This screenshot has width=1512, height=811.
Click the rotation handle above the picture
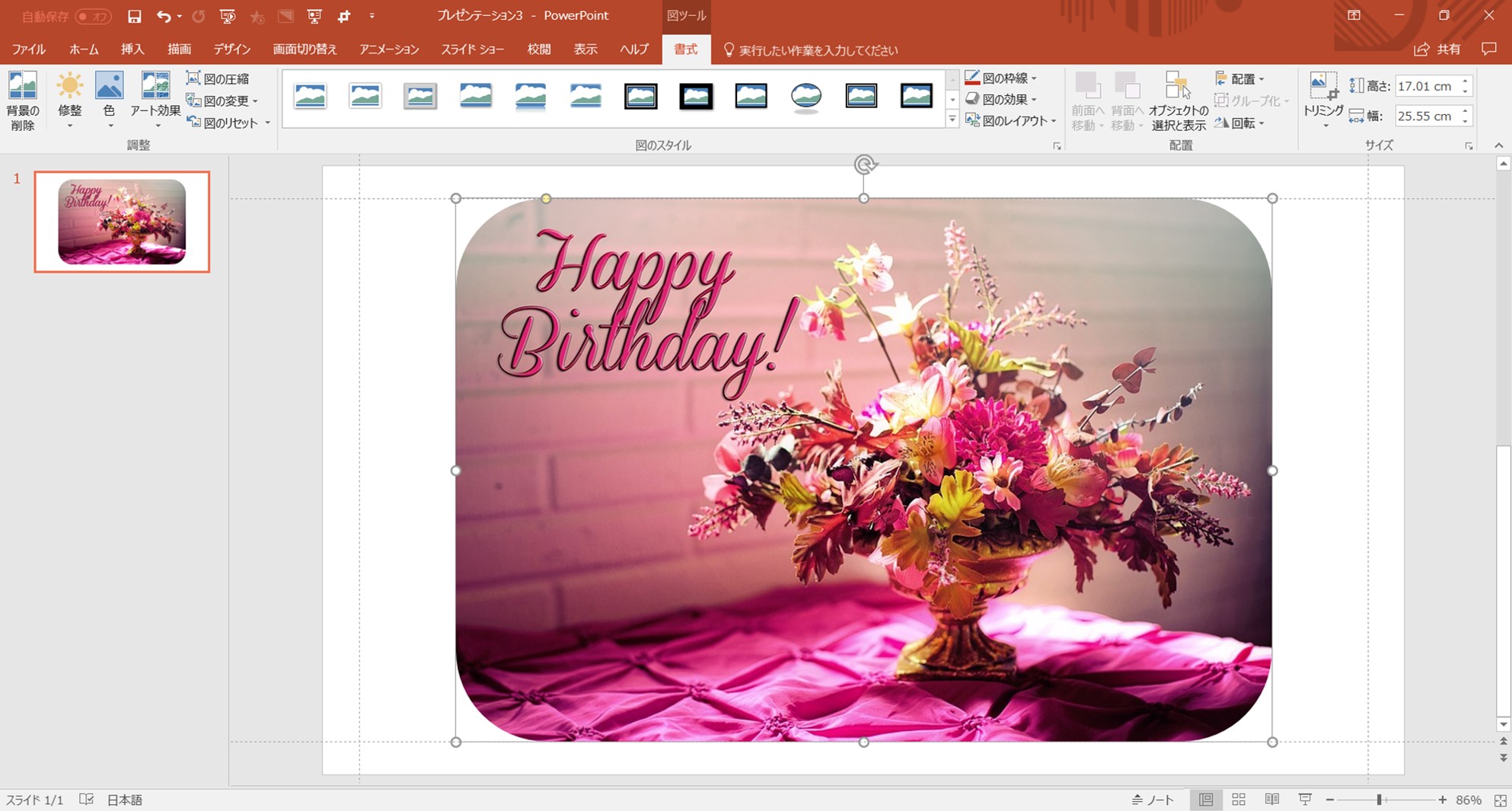[x=864, y=164]
